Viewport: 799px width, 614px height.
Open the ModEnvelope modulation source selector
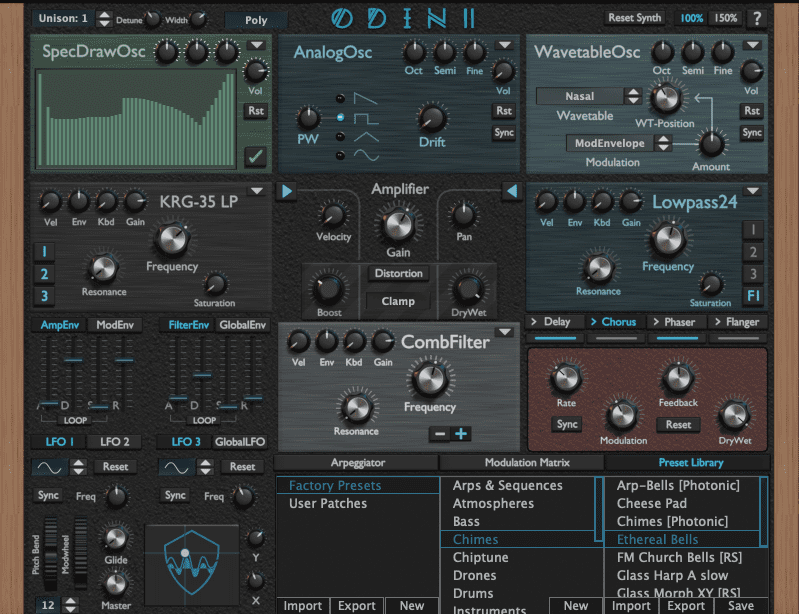(x=609, y=144)
